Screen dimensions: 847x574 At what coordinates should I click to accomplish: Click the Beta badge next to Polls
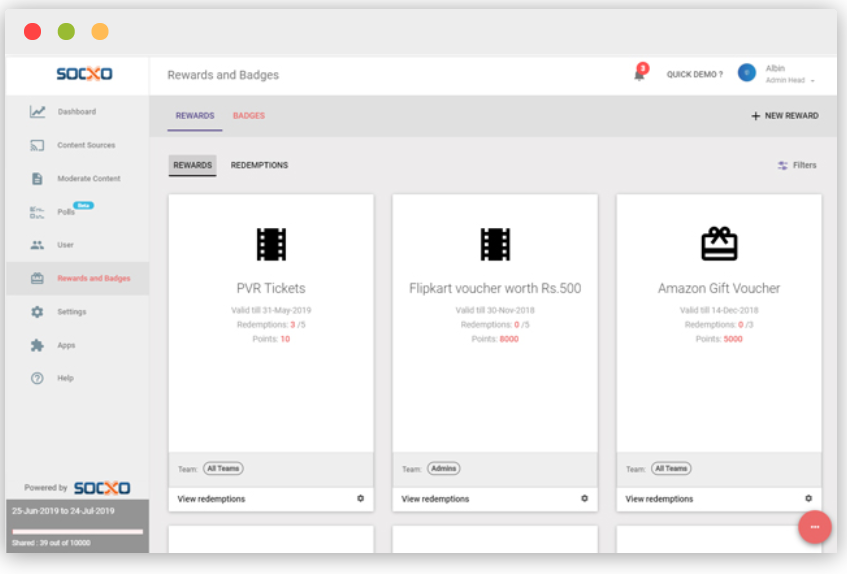click(84, 206)
